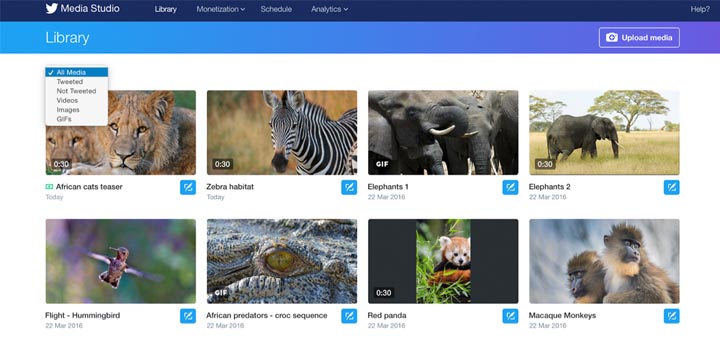Click the Upload media button
The width and height of the screenshot is (720, 360).
click(639, 38)
